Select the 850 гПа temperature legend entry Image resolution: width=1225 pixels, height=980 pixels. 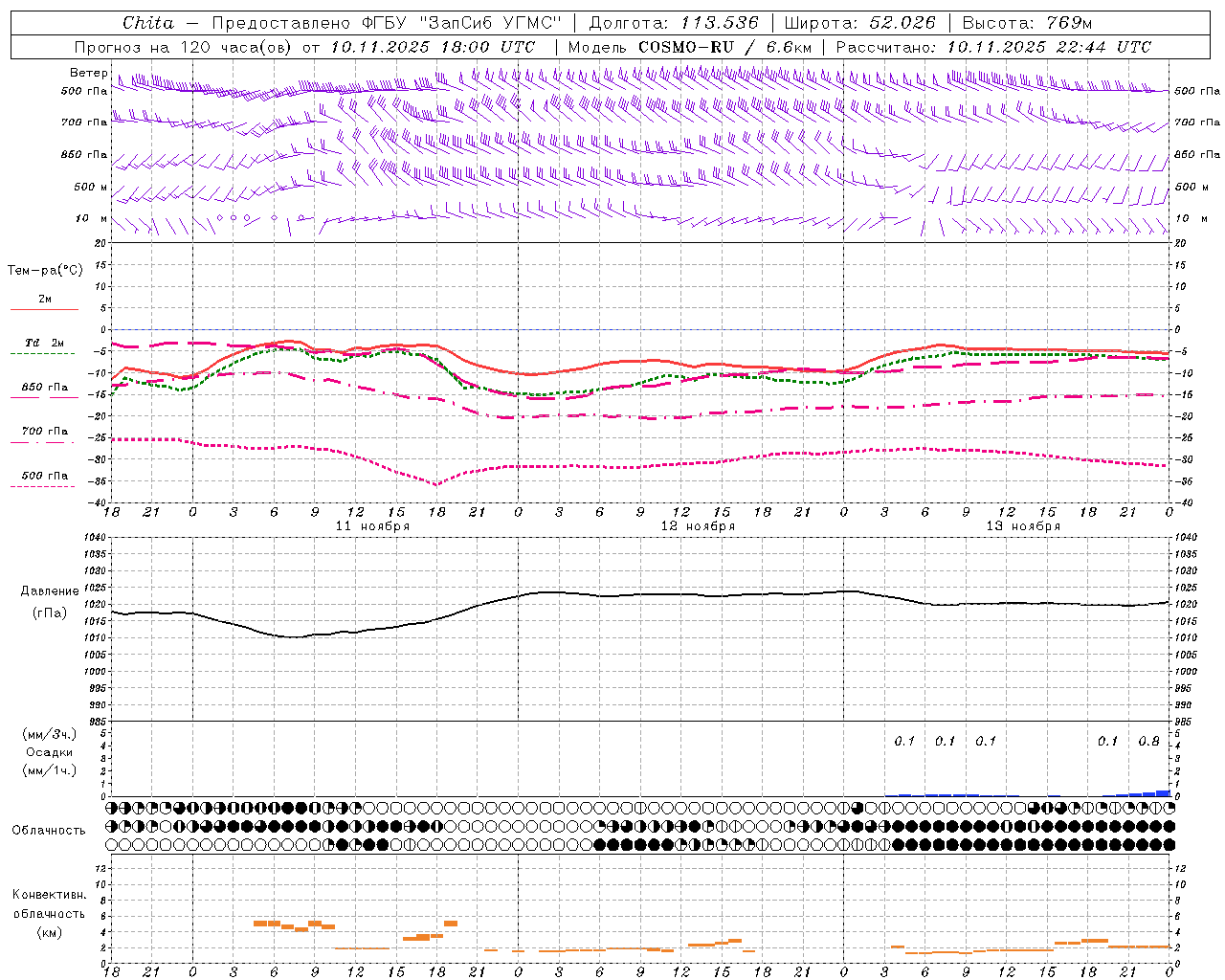(44, 388)
